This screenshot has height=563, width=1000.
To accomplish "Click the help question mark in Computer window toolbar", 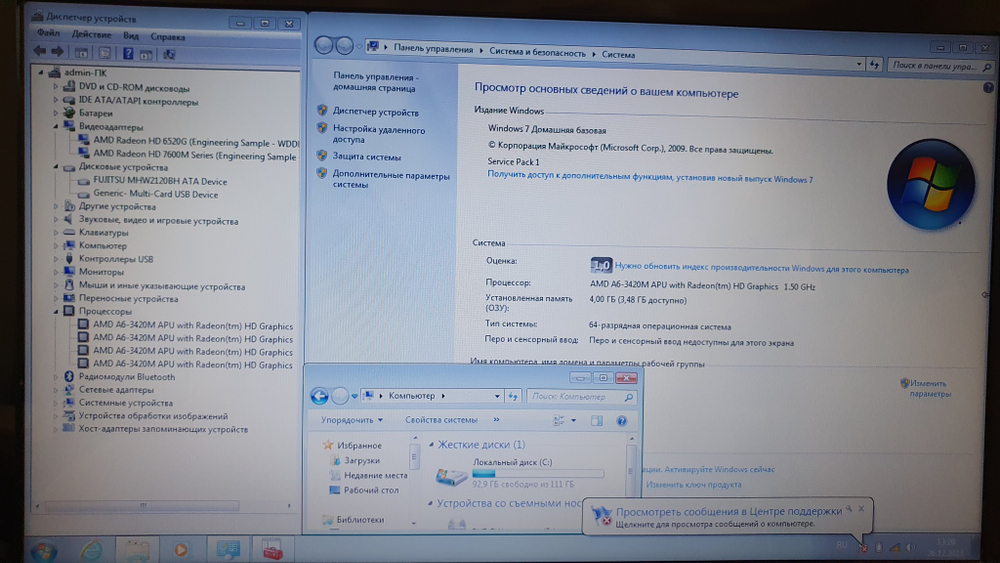I will [x=621, y=421].
